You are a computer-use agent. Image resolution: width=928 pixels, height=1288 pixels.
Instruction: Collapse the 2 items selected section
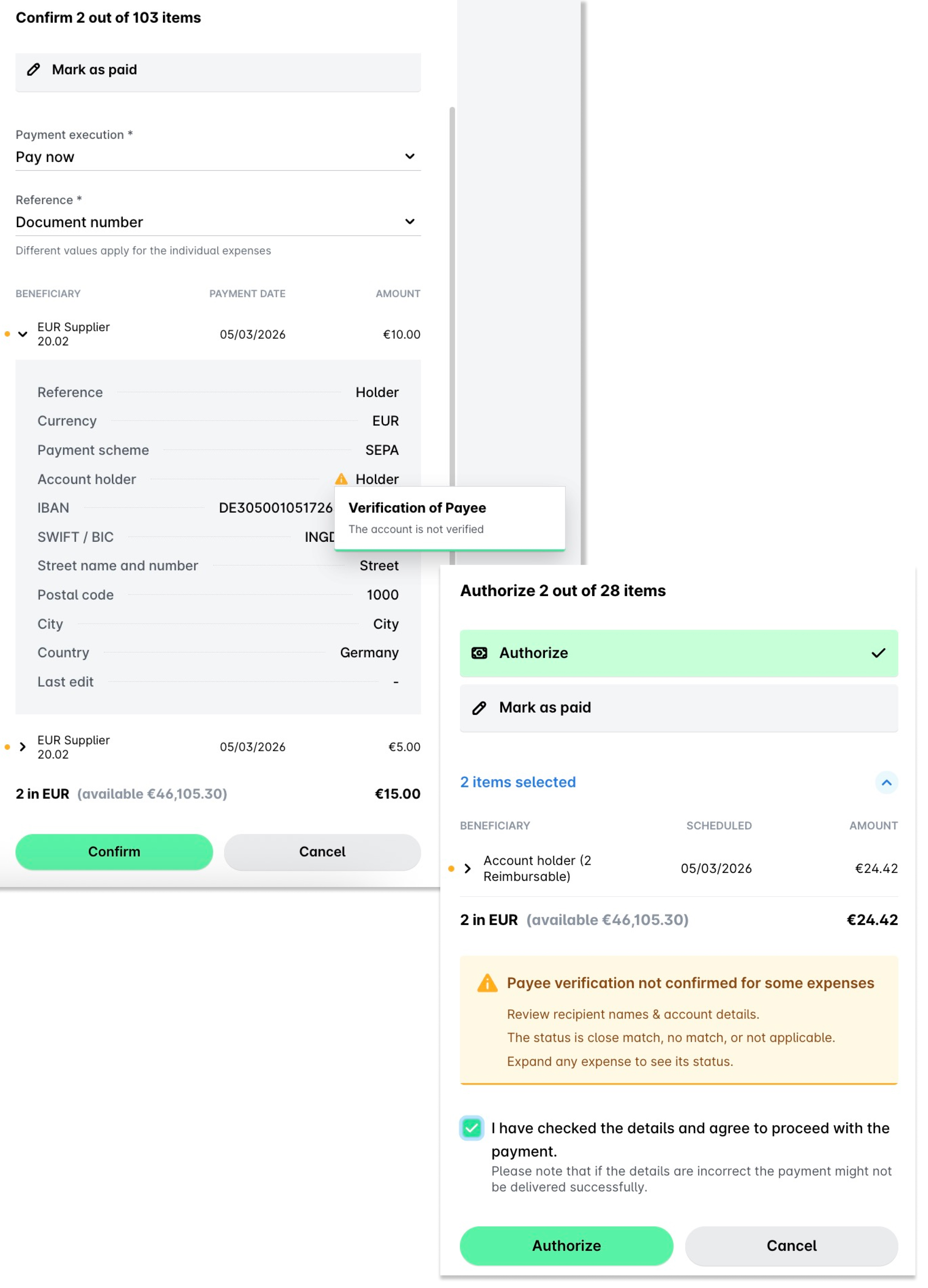[886, 783]
